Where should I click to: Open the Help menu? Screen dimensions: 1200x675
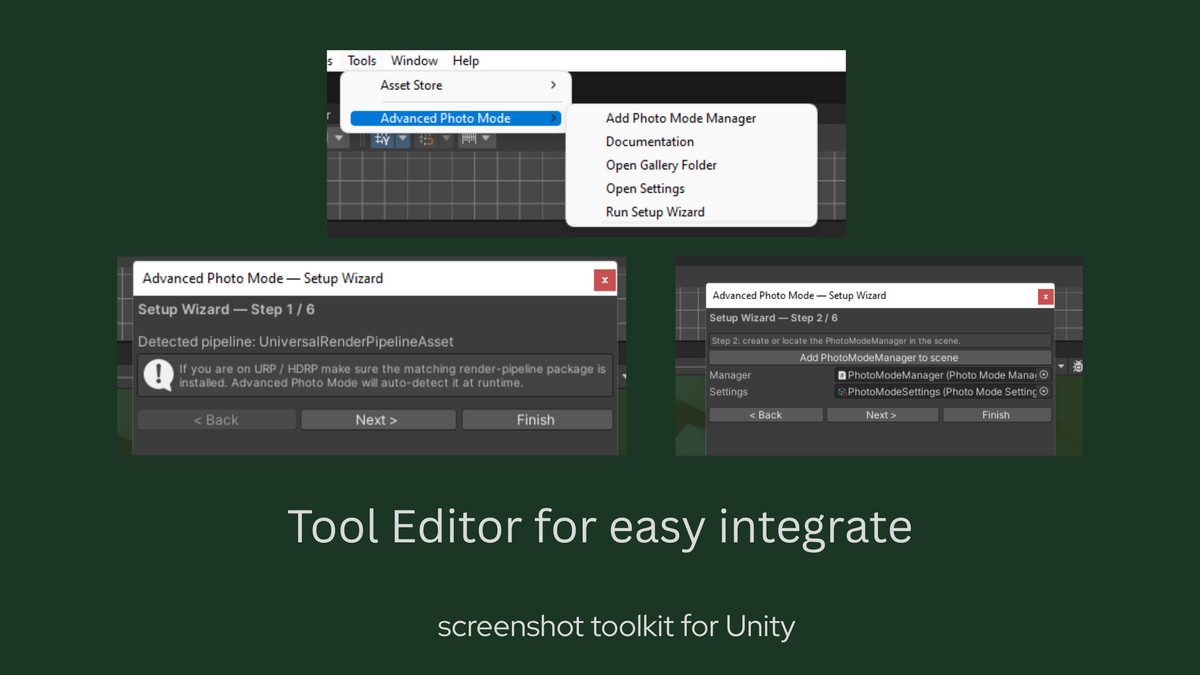click(466, 61)
